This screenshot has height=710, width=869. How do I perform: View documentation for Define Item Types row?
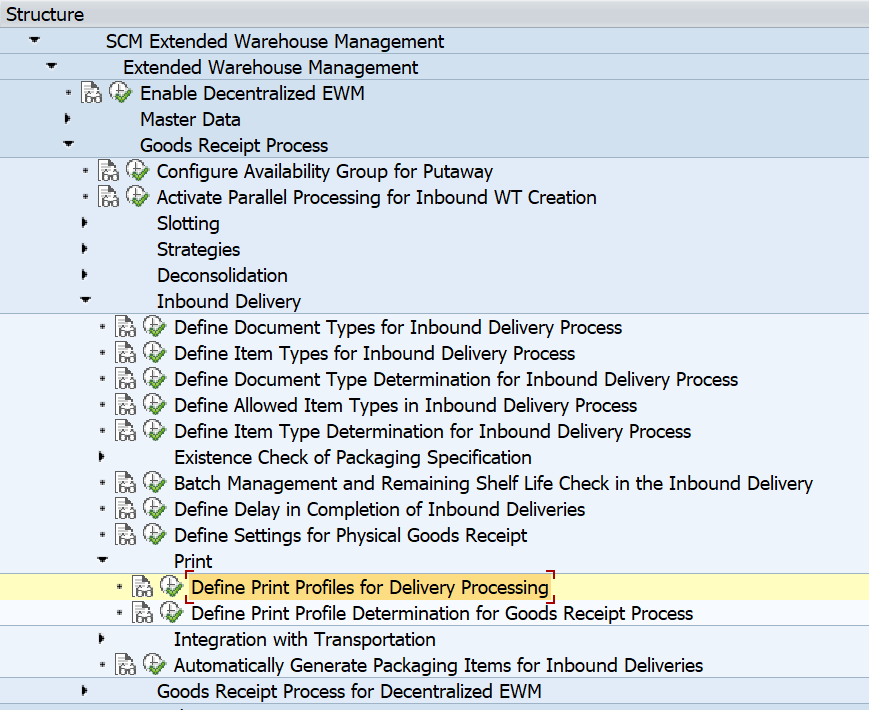point(126,353)
